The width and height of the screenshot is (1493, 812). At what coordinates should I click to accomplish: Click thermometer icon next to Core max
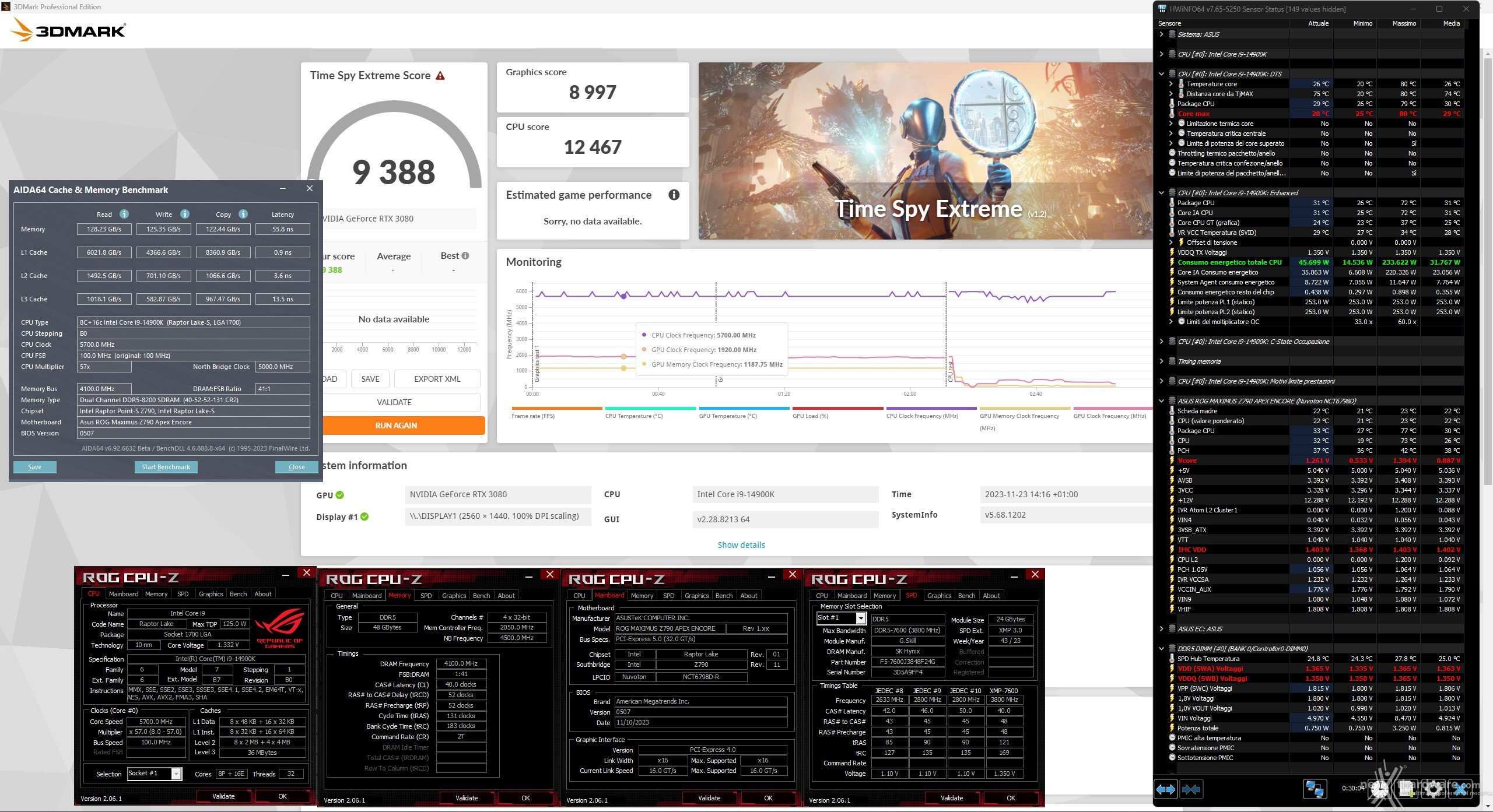(1172, 114)
